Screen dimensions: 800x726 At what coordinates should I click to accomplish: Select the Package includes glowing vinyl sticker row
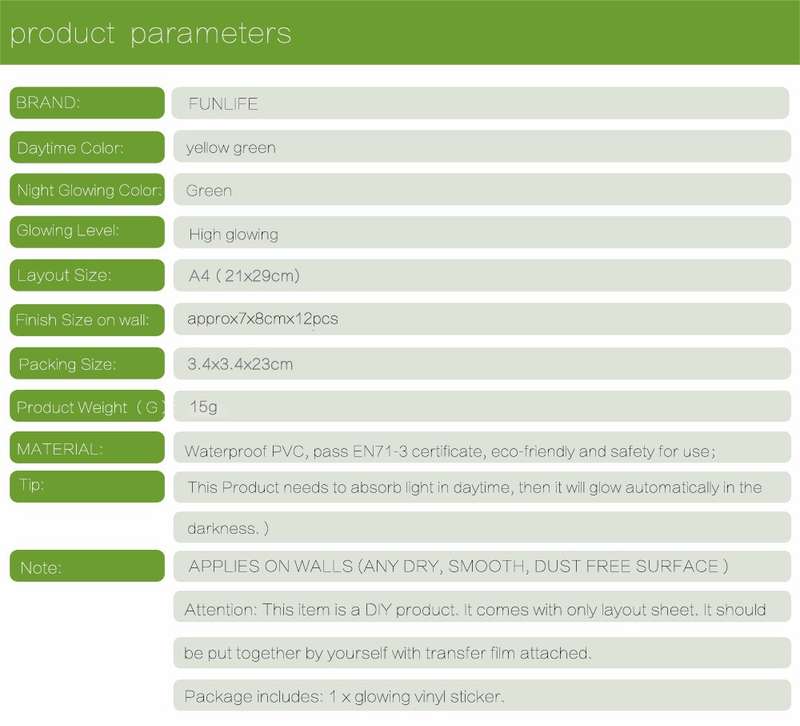pyautogui.click(x=482, y=695)
